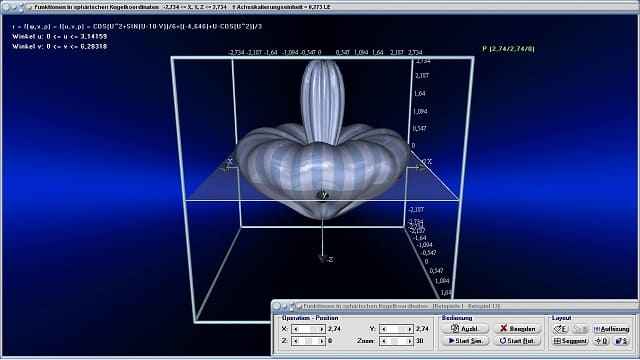
Task: Click the y axis origin marker
Action: 322,195
